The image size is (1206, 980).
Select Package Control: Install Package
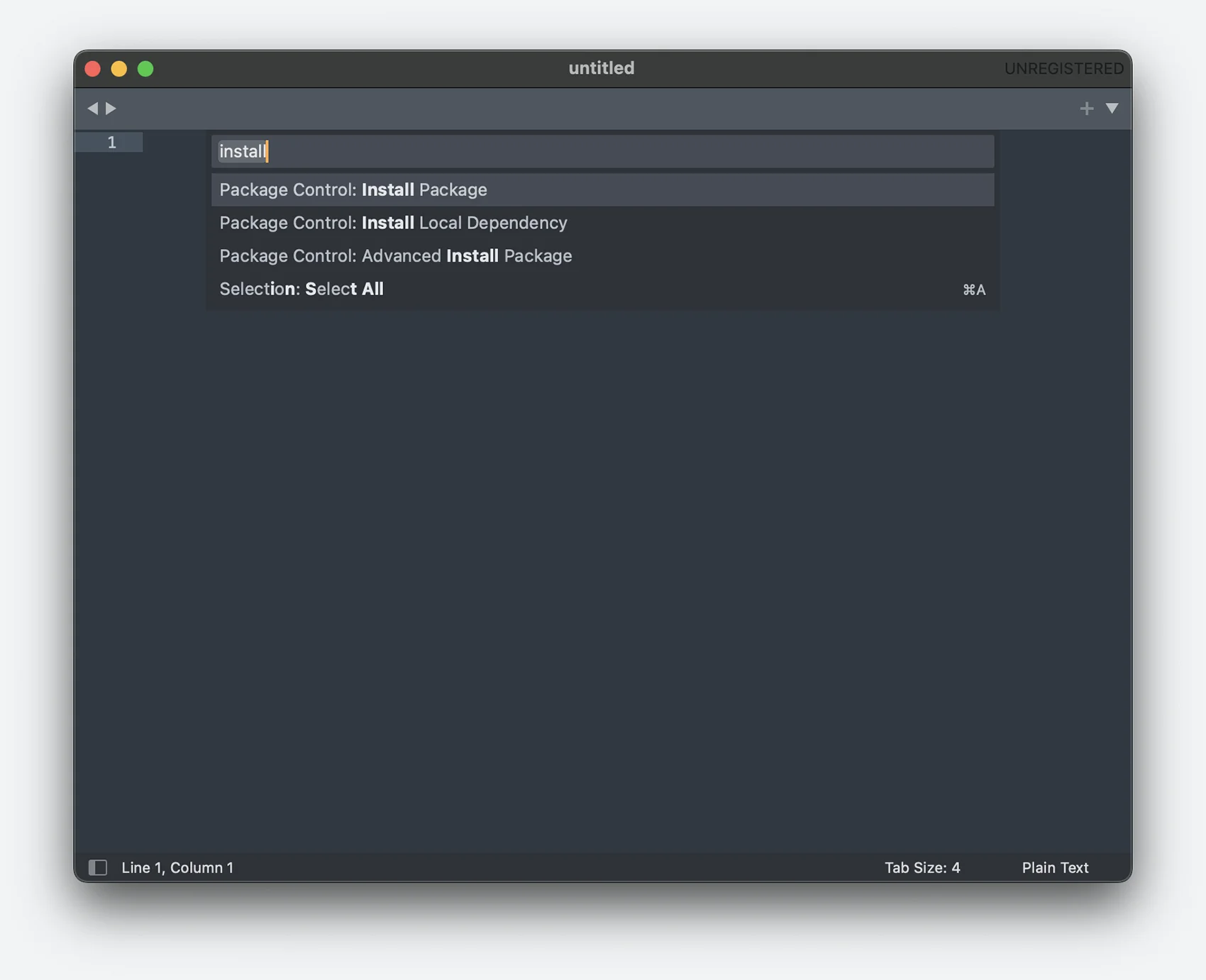click(602, 189)
